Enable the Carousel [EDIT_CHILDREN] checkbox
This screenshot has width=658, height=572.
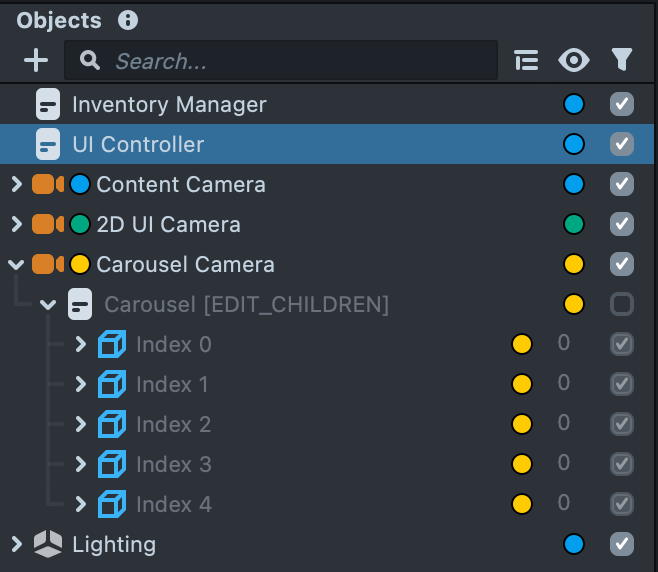[622, 304]
